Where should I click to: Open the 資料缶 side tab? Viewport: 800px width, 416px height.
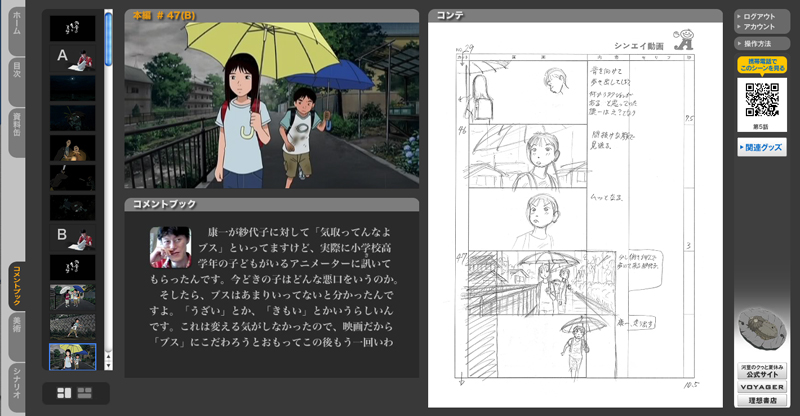pyautogui.click(x=17, y=133)
